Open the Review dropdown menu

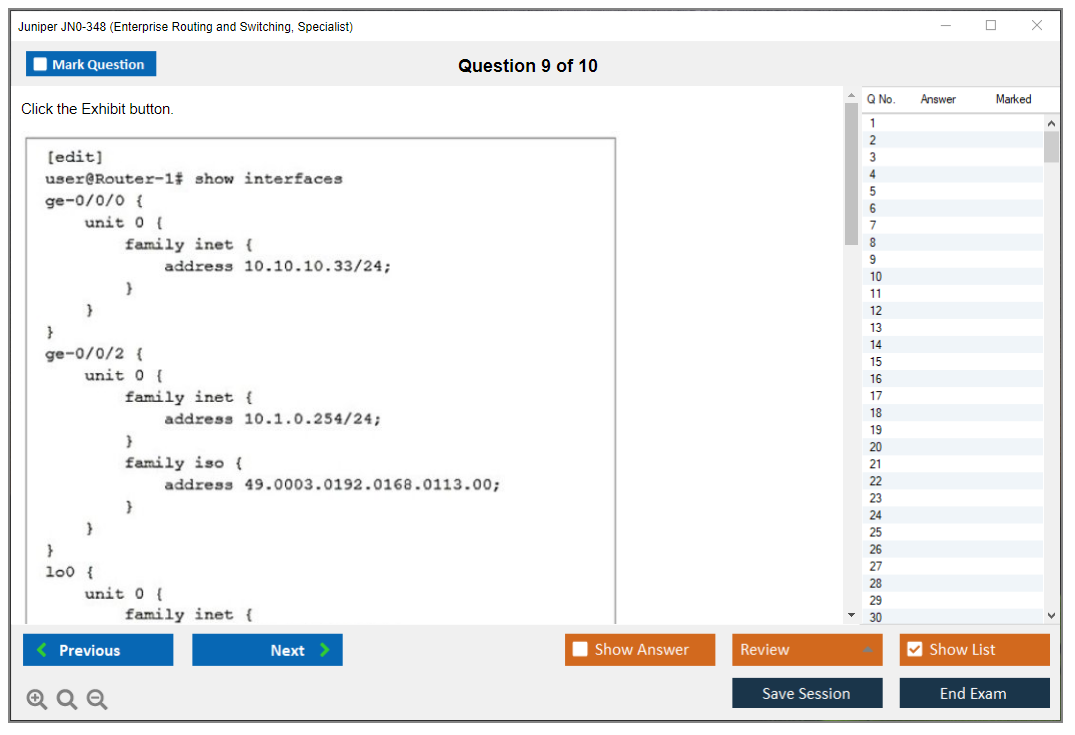pyautogui.click(x=807, y=650)
